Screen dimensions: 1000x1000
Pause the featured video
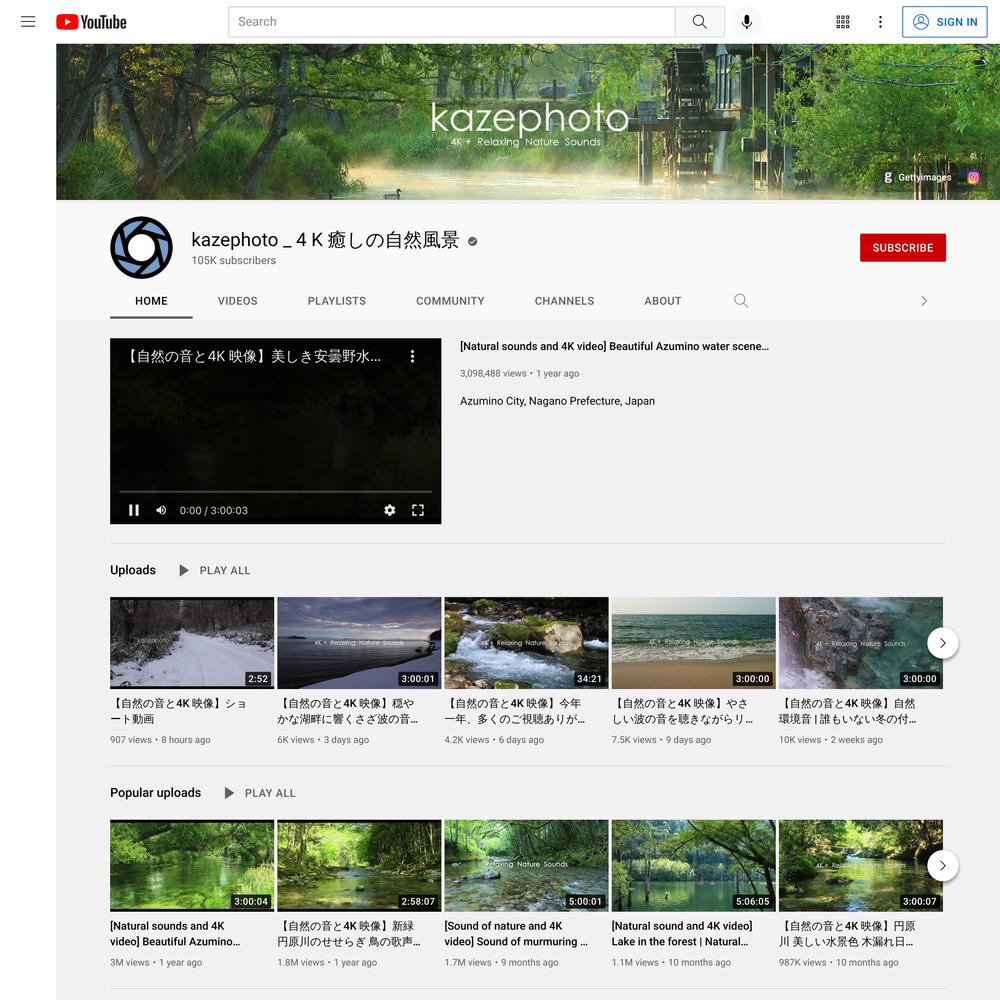click(x=134, y=510)
